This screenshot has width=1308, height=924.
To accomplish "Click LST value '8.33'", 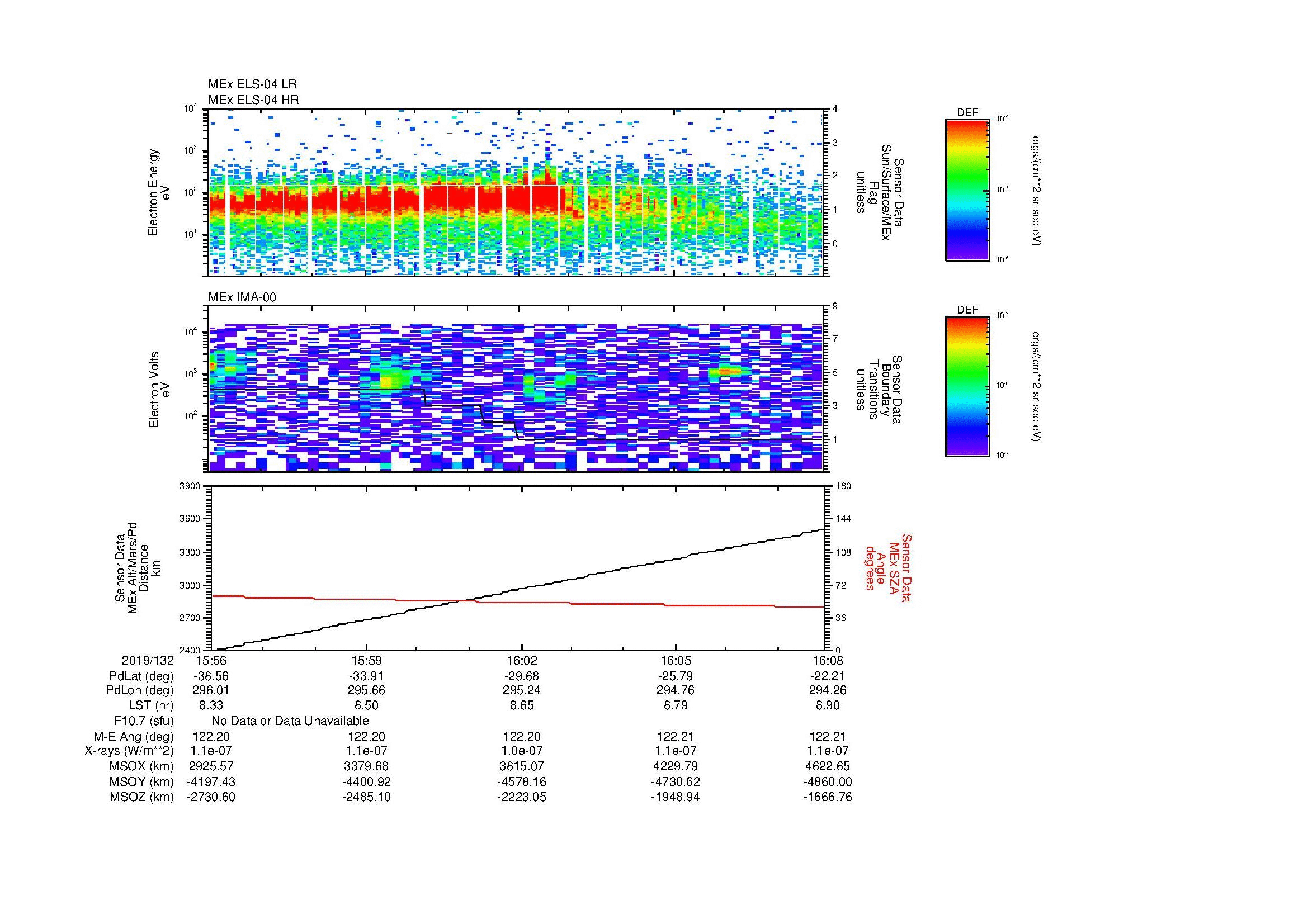I will (x=211, y=705).
